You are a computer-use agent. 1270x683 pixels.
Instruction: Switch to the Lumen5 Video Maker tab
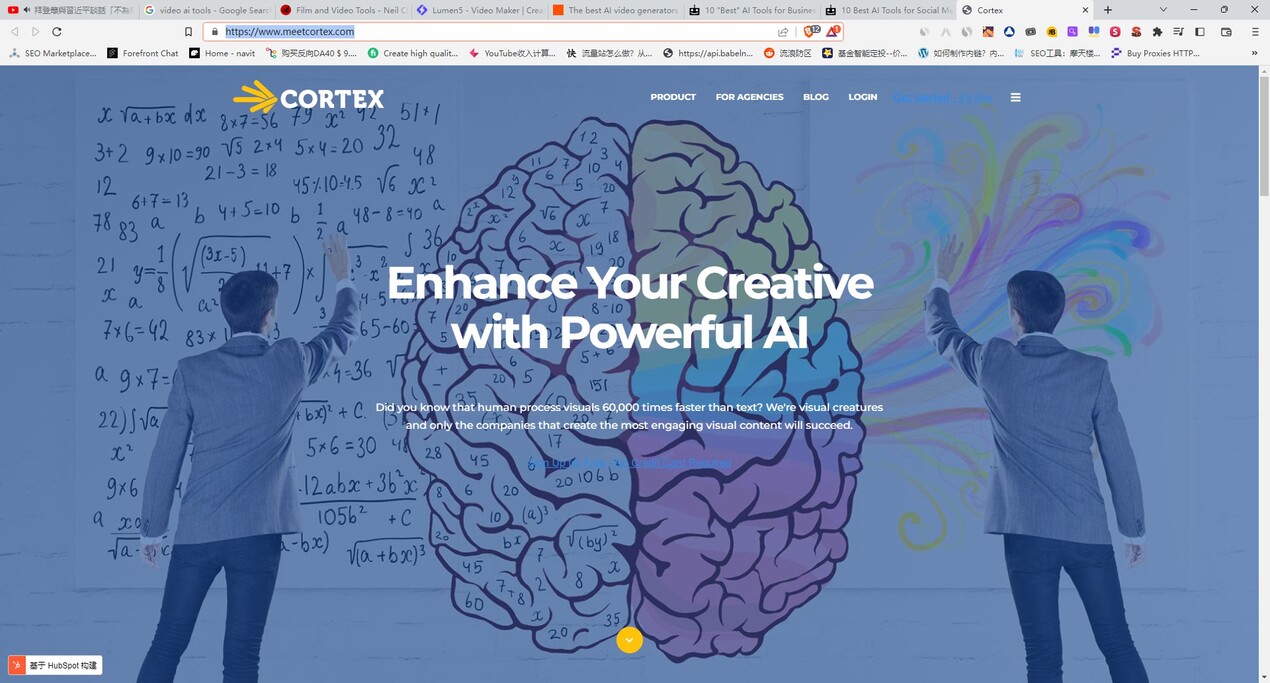pyautogui.click(x=480, y=10)
